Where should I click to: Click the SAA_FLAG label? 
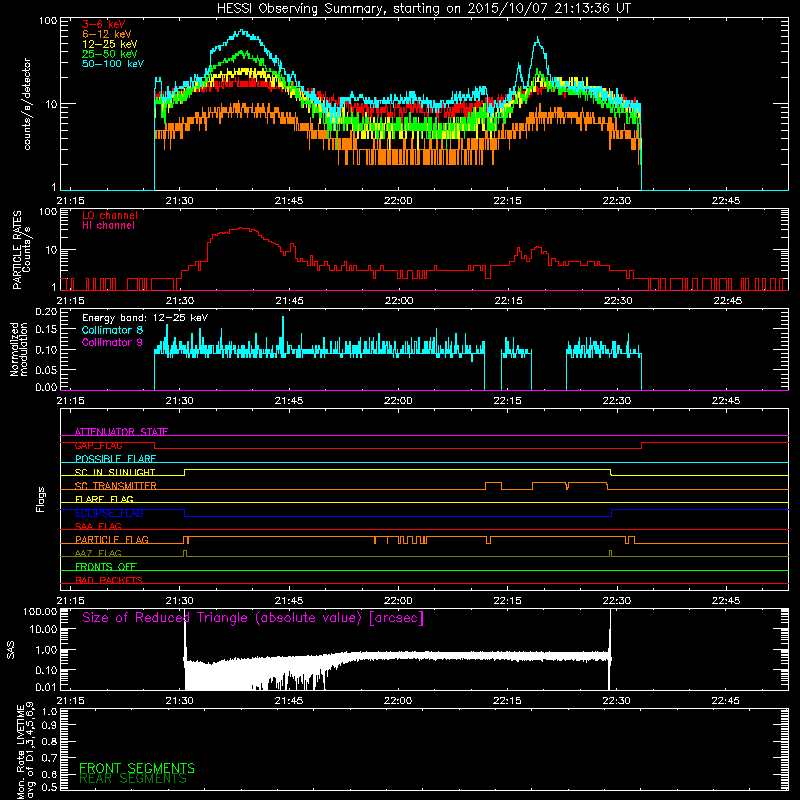point(98,527)
